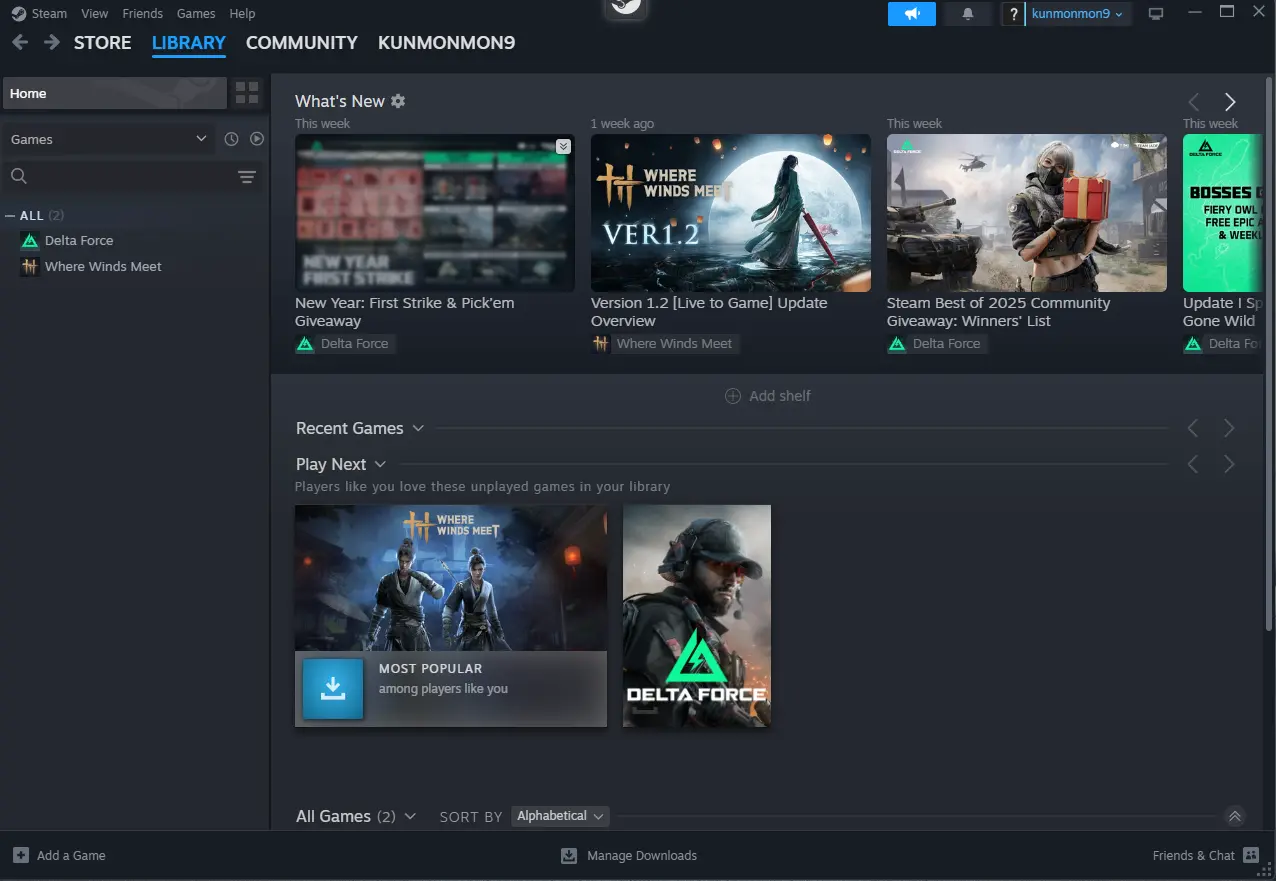Screen dimensions: 1276x881
Task: Click the question mark help icon
Action: (1014, 14)
